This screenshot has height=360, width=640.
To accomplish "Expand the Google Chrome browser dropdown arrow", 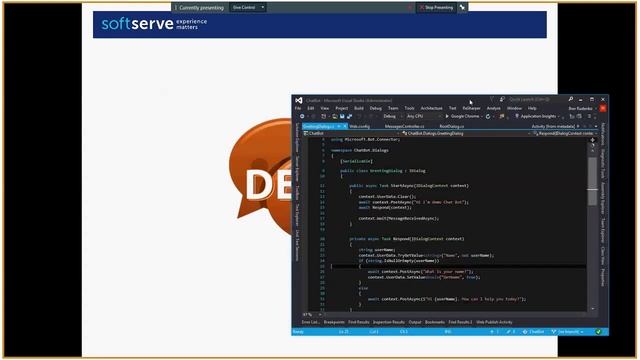I will (x=482, y=116).
